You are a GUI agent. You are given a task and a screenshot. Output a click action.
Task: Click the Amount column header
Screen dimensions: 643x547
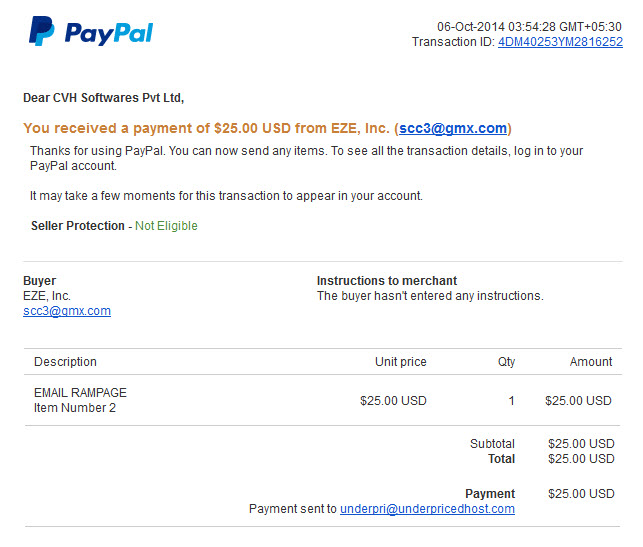(x=591, y=362)
